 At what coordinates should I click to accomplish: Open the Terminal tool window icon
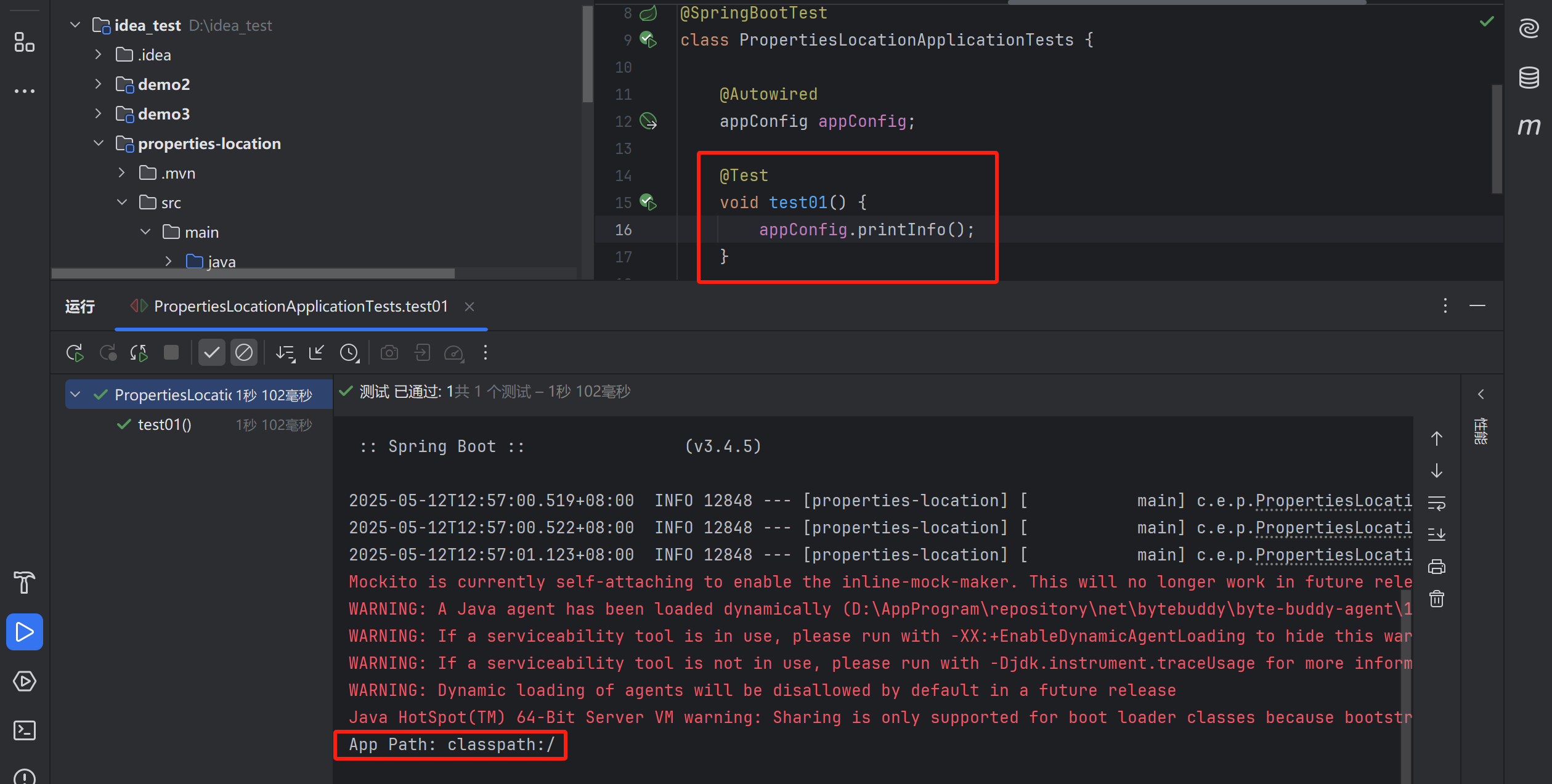coord(25,730)
